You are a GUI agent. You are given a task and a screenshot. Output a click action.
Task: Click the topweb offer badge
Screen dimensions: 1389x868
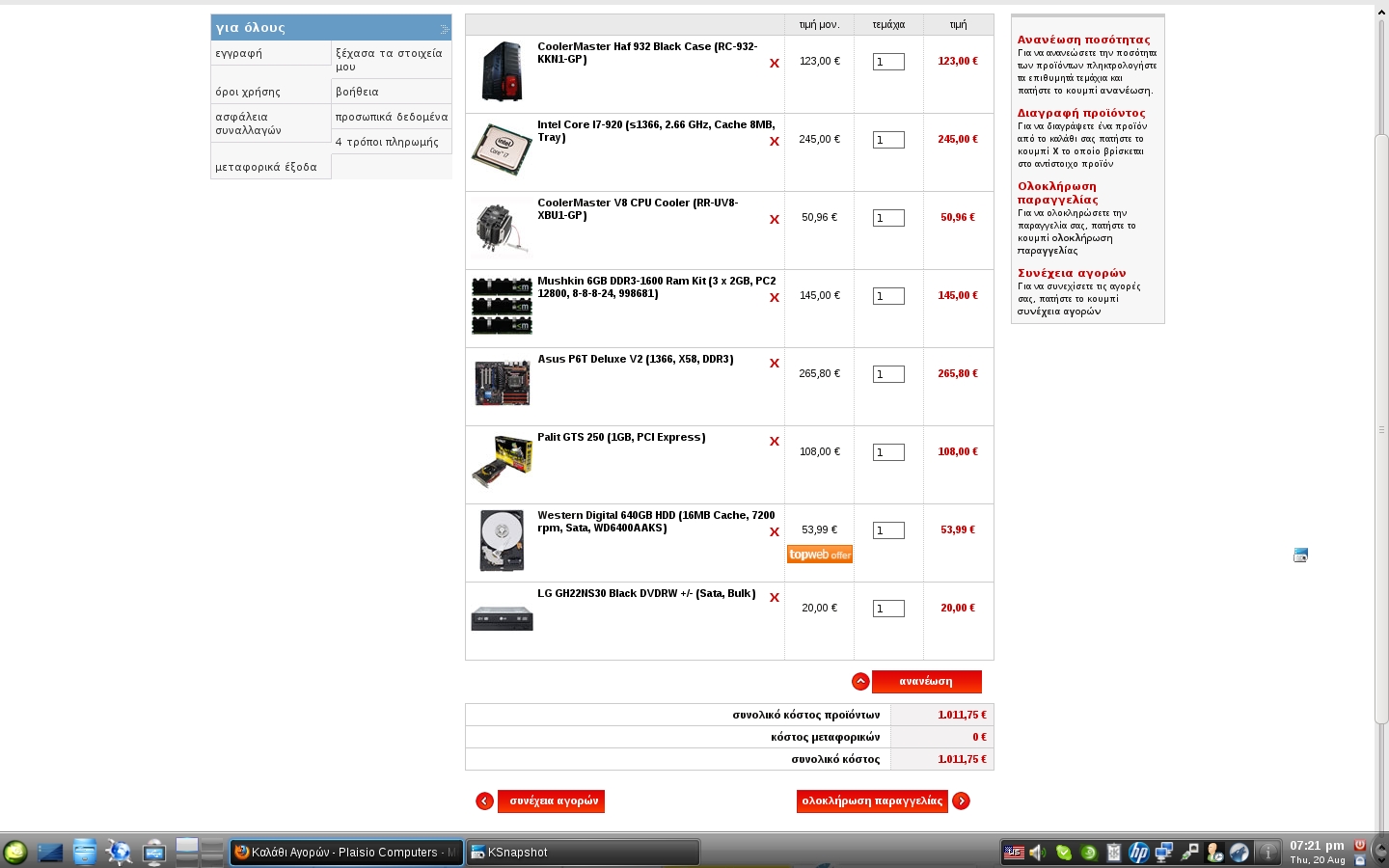point(820,555)
